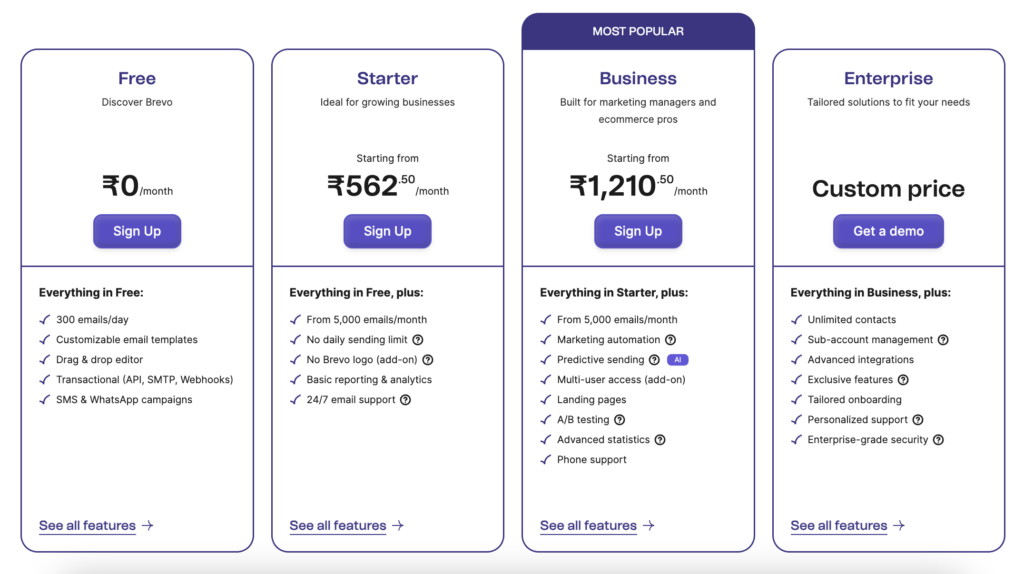
Task: Click help icon next to No Brevo logo
Action: pyautogui.click(x=428, y=360)
